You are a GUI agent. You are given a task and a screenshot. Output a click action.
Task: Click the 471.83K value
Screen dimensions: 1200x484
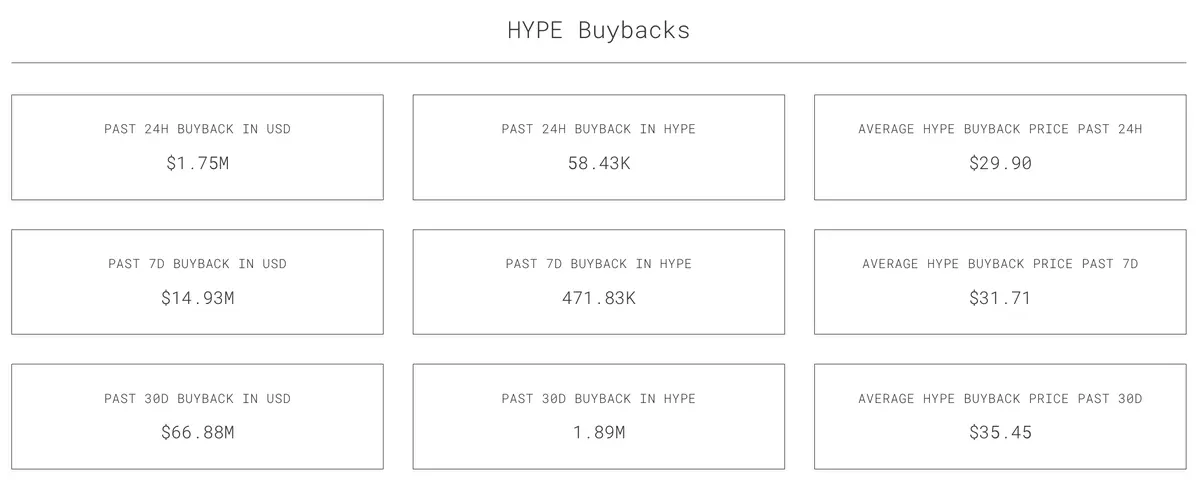(599, 298)
